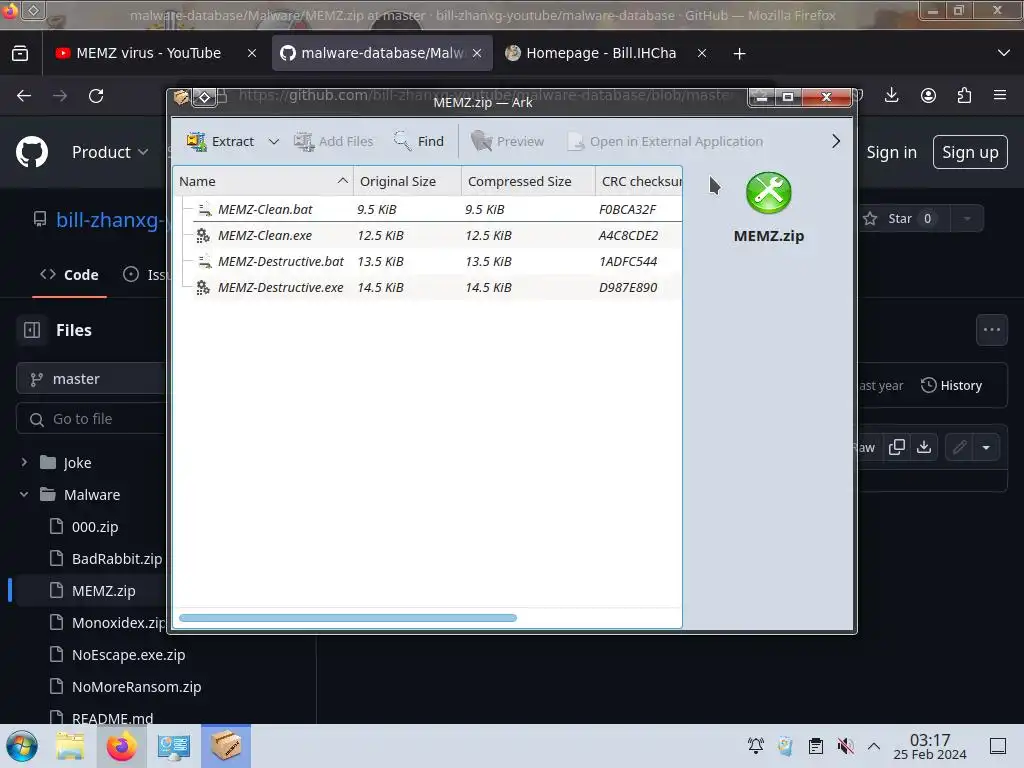Select MEMZ-Destructive.bat file row

[x=428, y=261]
